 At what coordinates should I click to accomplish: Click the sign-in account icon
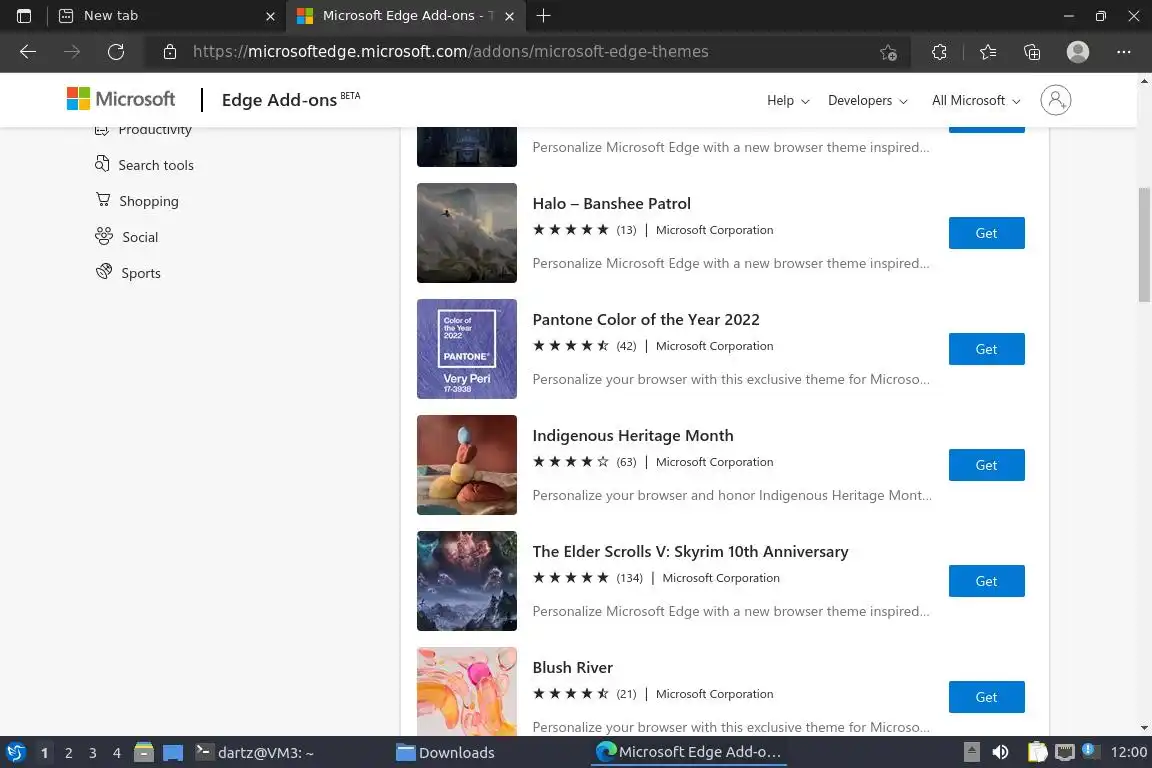[x=1056, y=100]
